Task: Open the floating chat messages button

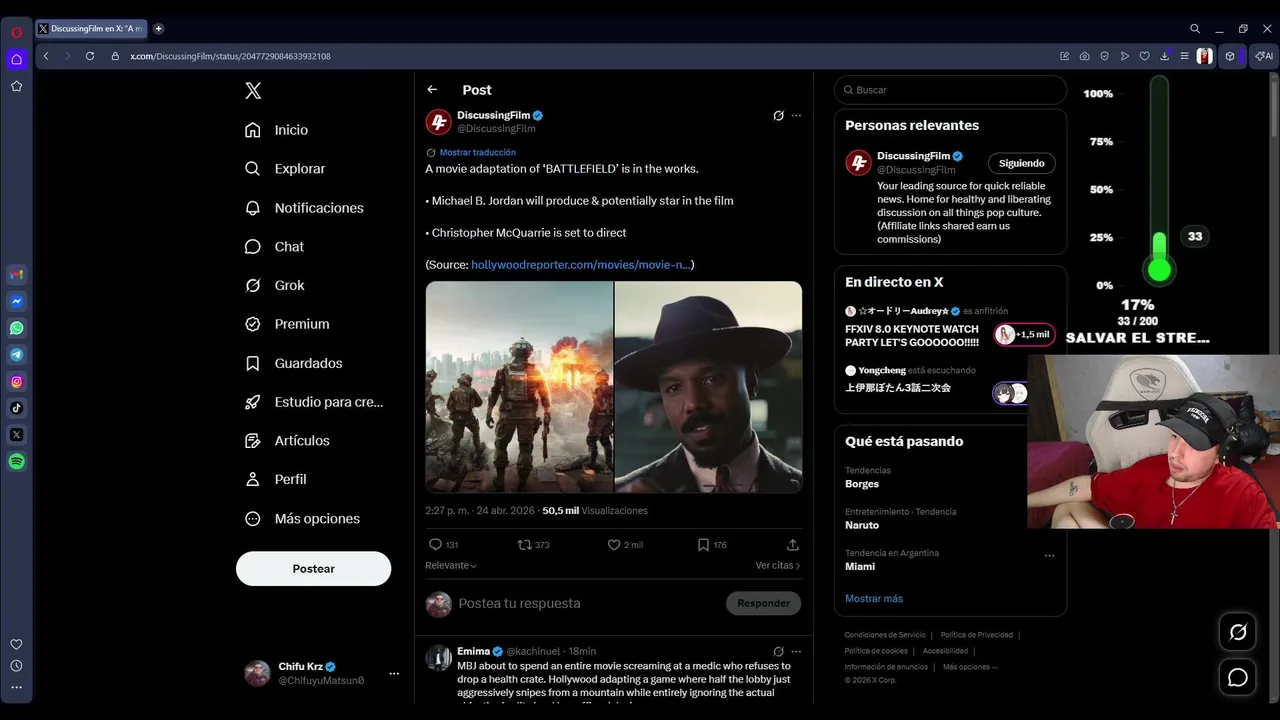Action: [1238, 678]
